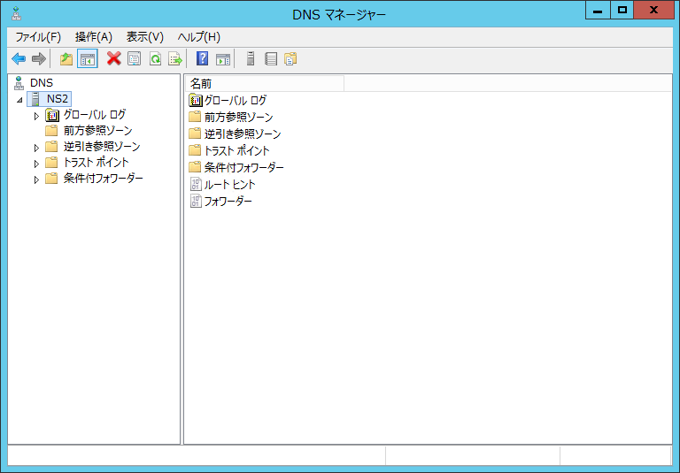Click the ルート ヒント document icon
Viewport: 680px width, 473px height.
(x=196, y=184)
